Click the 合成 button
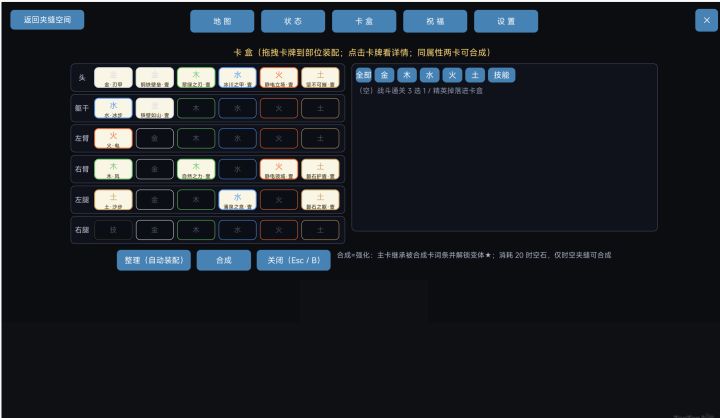Viewport: 720px width, 418px height. click(224, 260)
